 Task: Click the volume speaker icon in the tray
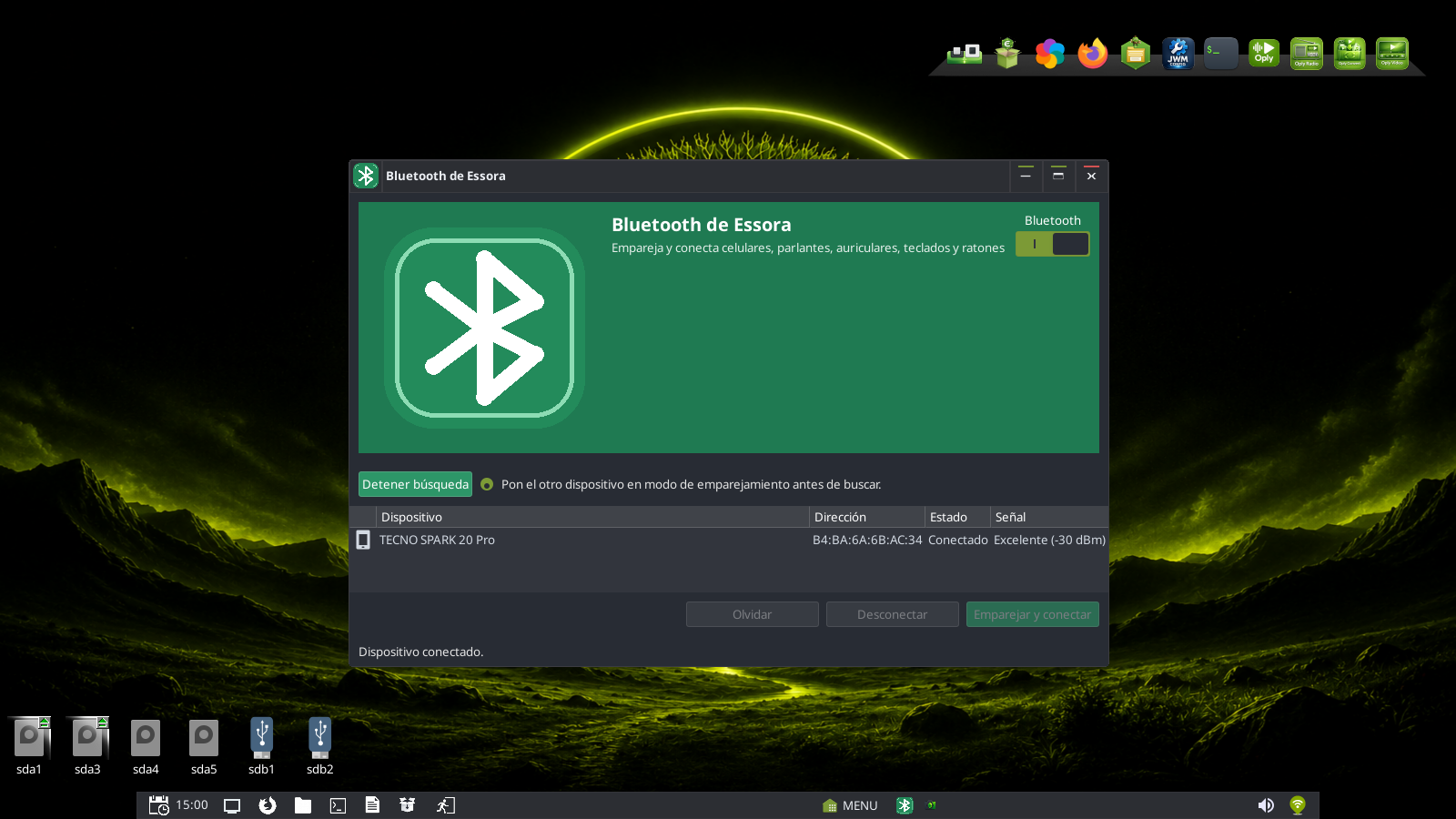coord(1266,805)
